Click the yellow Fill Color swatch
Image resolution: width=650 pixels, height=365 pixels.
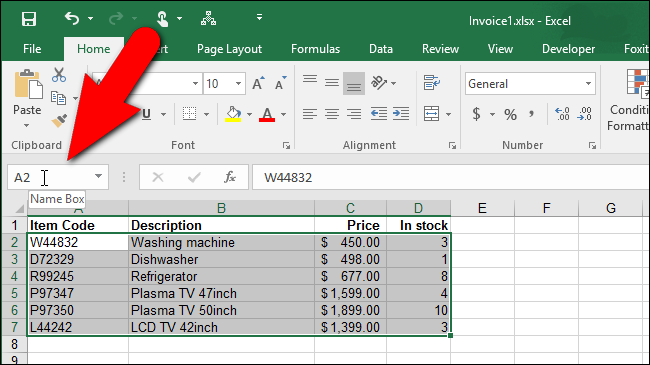[233, 114]
